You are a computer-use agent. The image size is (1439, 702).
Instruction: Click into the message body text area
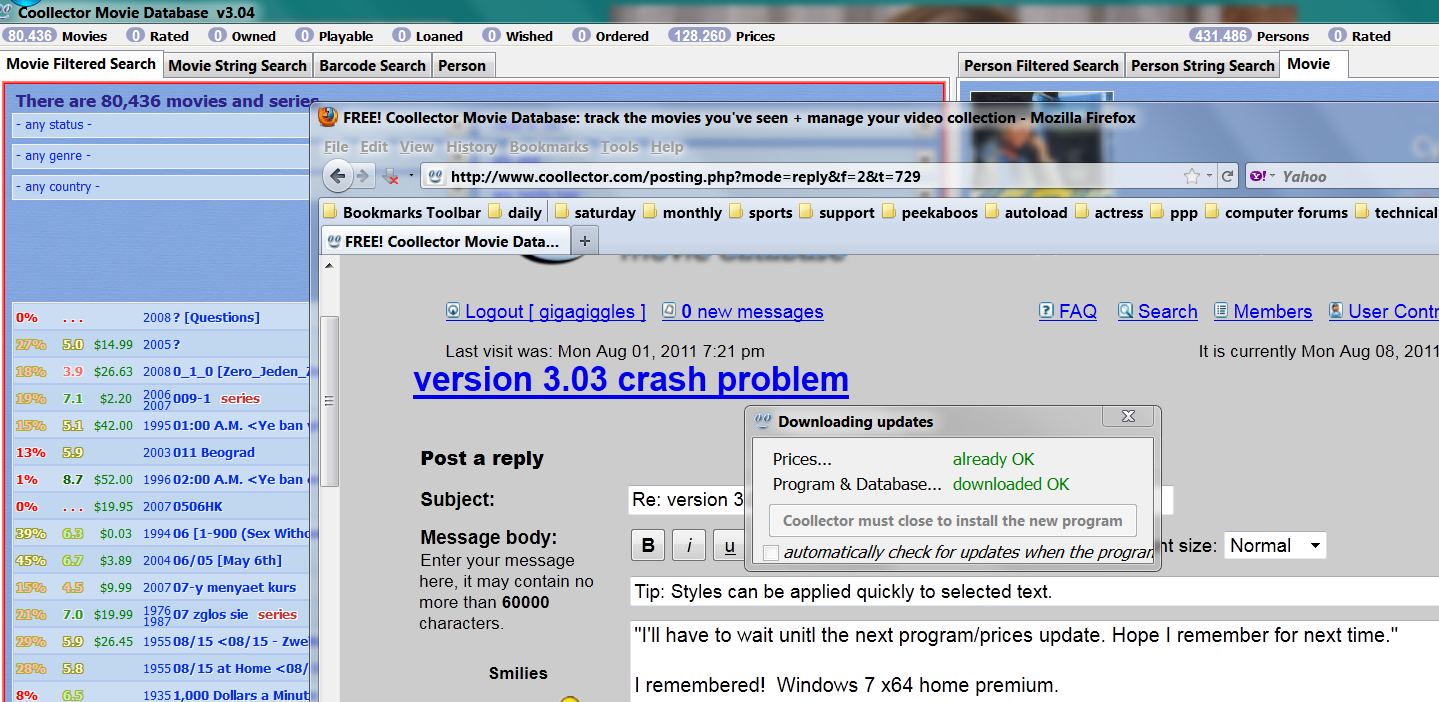coord(1034,660)
